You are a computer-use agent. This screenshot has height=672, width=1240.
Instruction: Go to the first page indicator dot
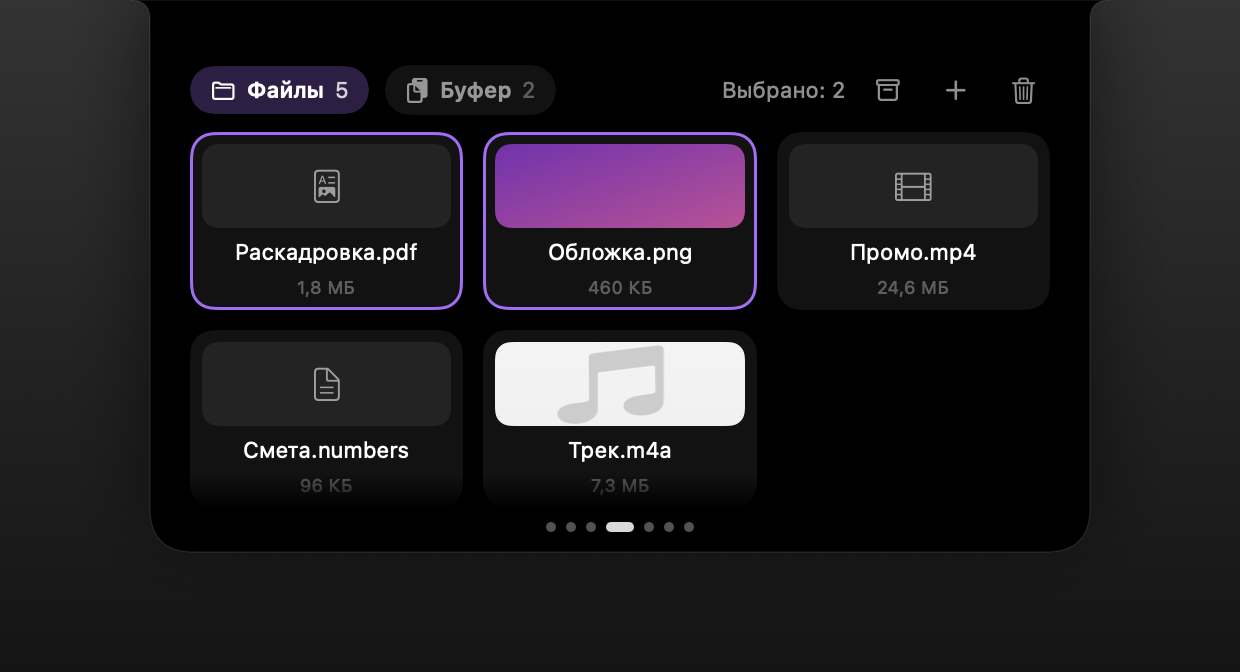(x=551, y=527)
